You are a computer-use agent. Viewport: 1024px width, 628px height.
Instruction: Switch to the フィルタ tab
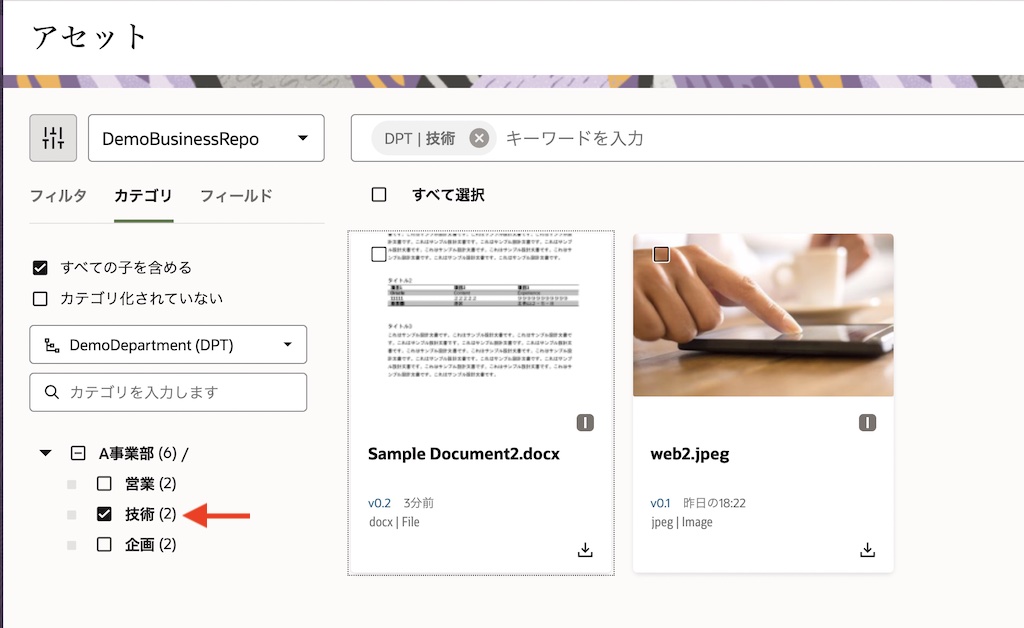pyautogui.click(x=59, y=196)
